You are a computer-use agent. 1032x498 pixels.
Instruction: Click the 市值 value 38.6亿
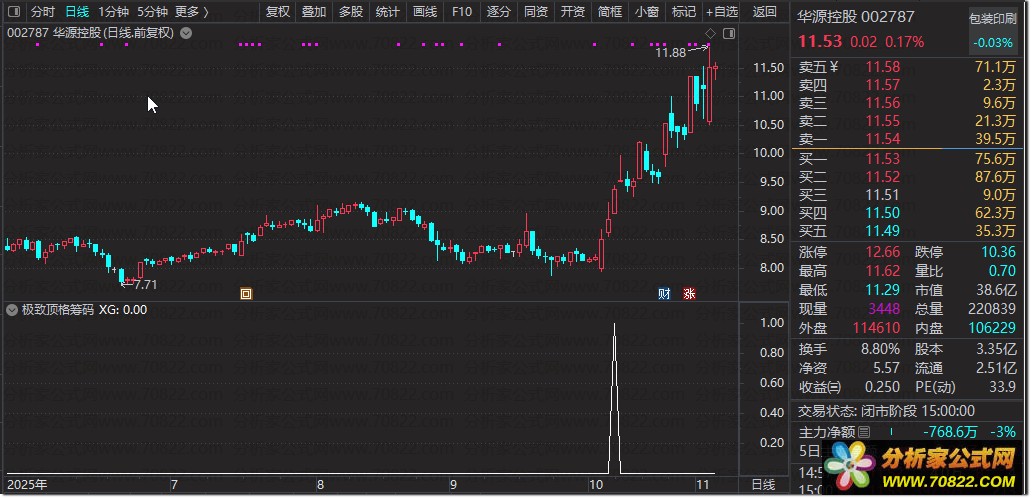996,290
